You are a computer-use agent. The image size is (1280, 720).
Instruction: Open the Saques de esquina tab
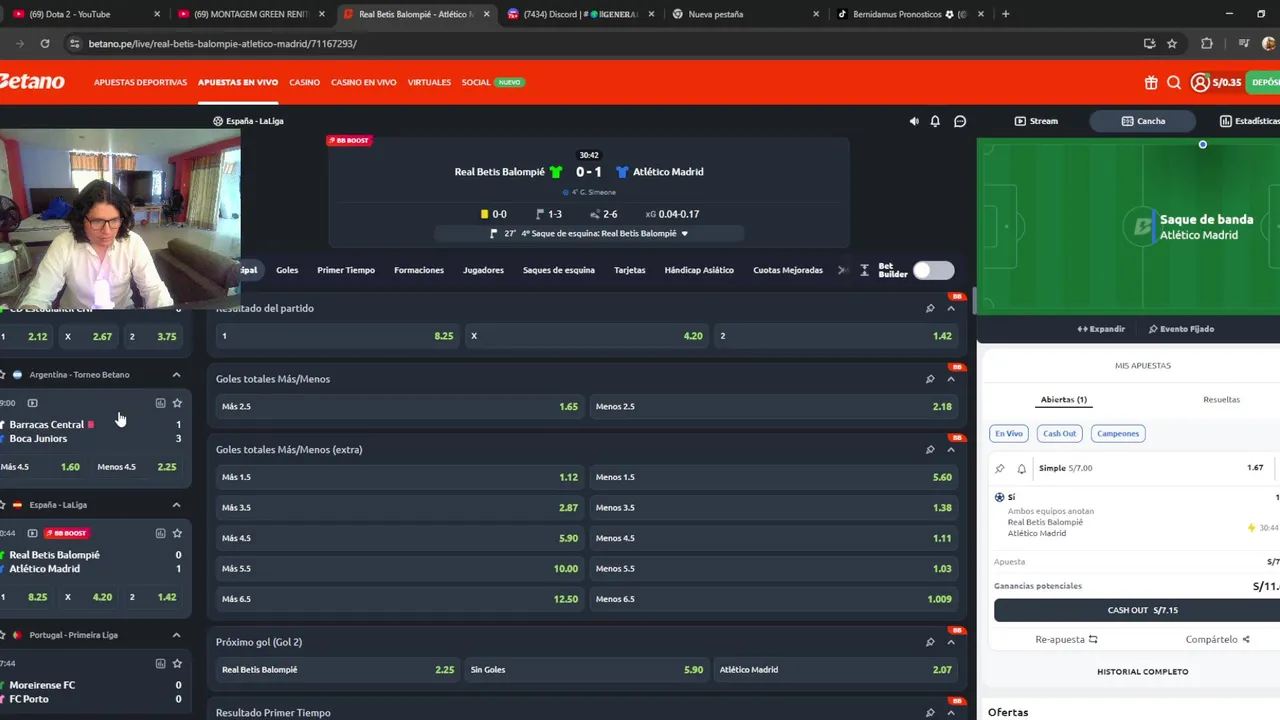[559, 270]
